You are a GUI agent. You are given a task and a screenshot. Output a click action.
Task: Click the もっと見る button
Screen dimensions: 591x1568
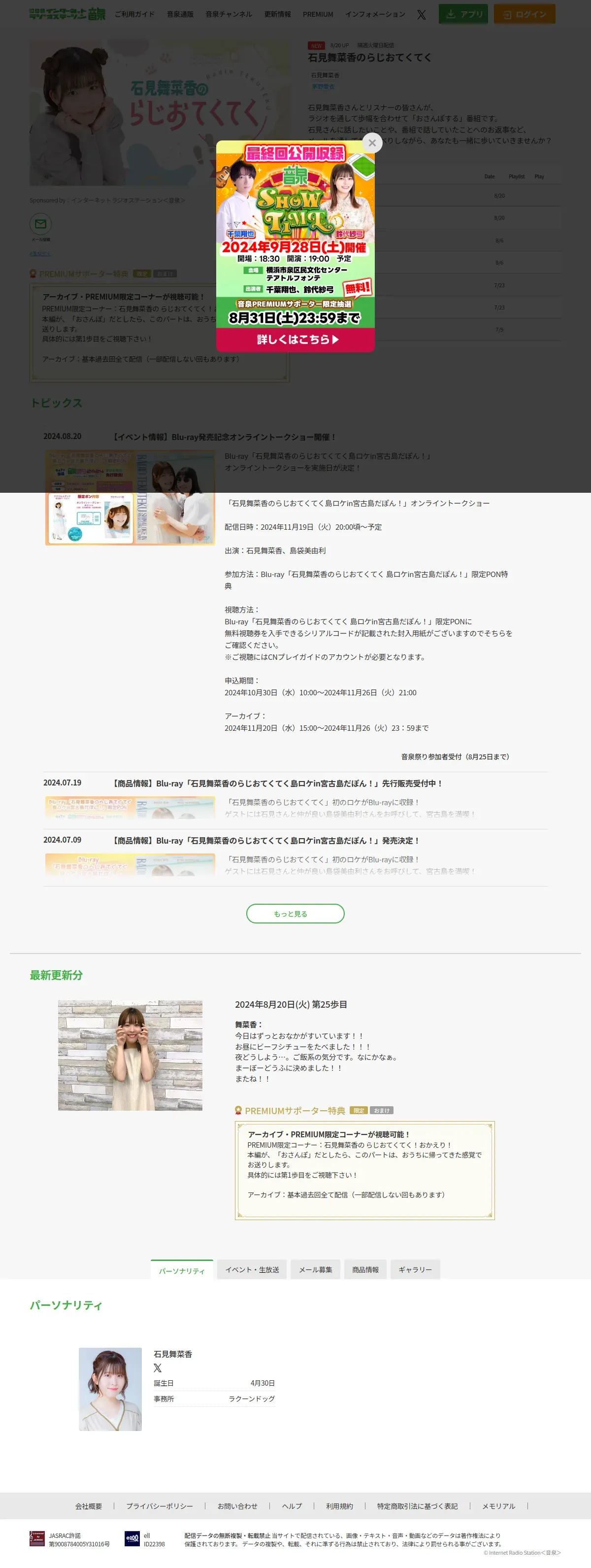tap(295, 914)
